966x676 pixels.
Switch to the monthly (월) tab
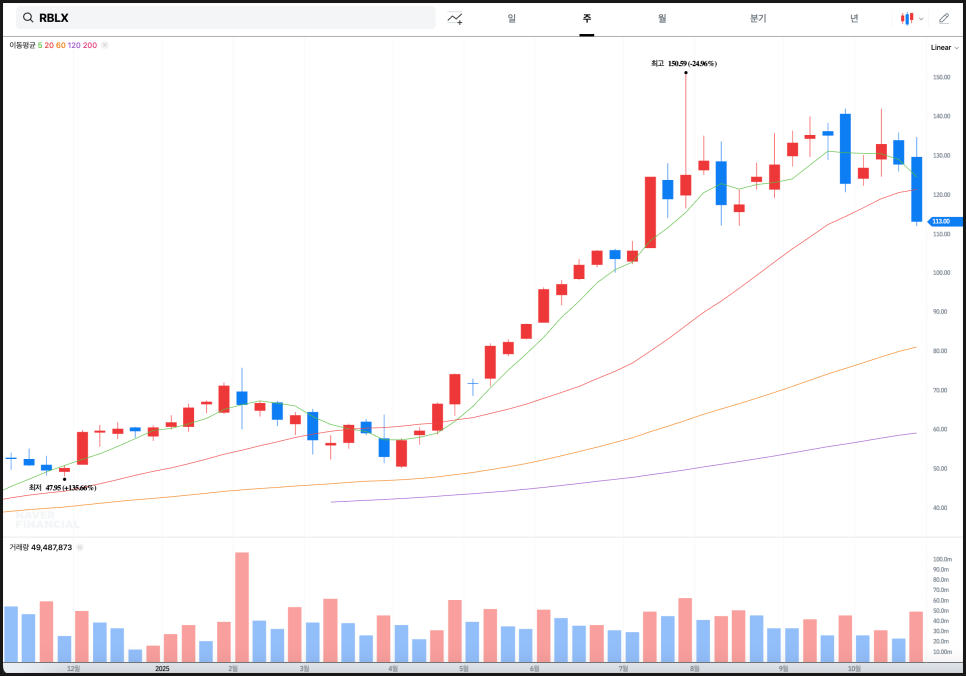pyautogui.click(x=662, y=18)
